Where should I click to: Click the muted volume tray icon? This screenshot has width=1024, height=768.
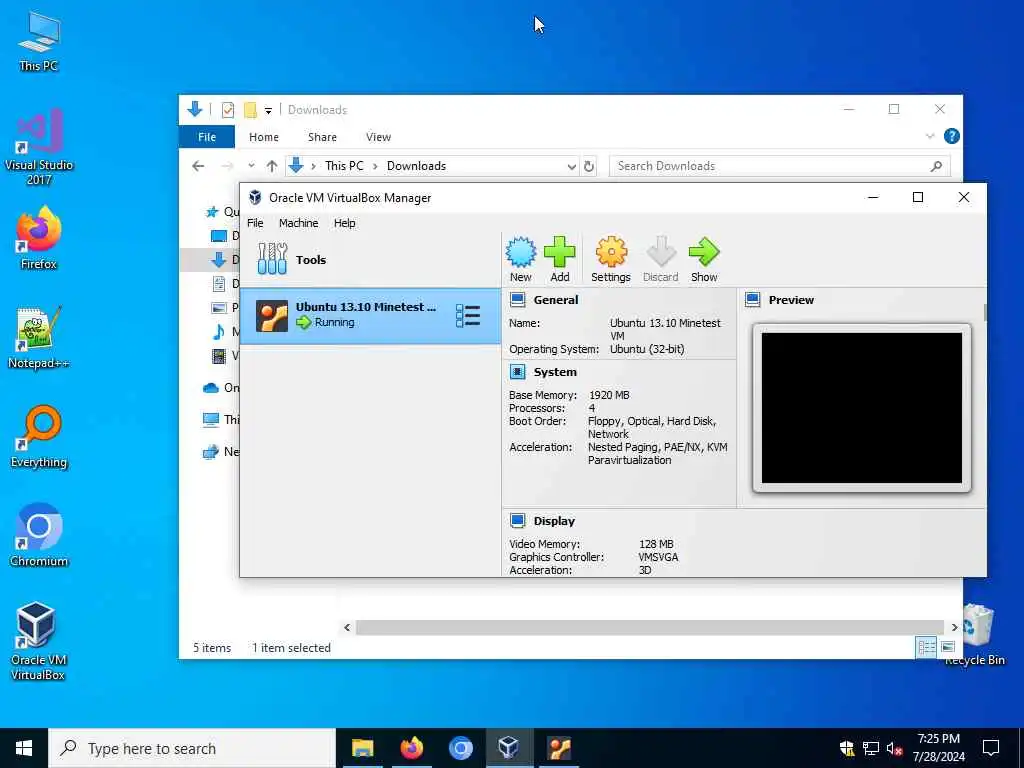coord(894,748)
